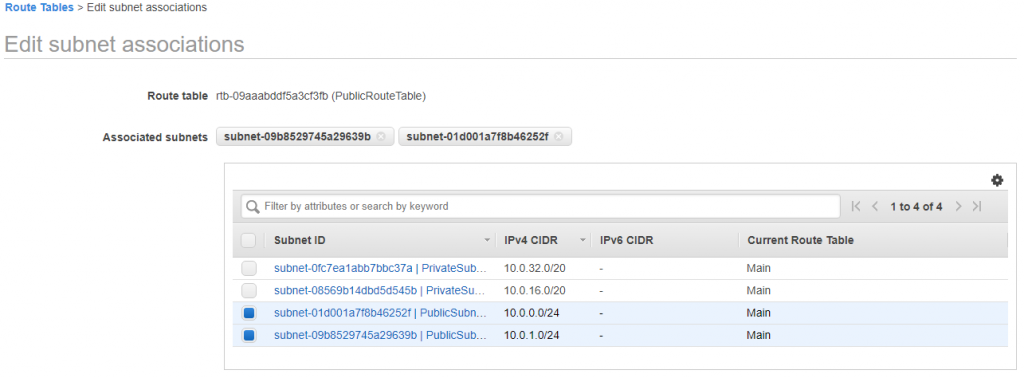
Task: Uncheck subnet-09b8529745a29639b row checkbox
Action: point(249,336)
